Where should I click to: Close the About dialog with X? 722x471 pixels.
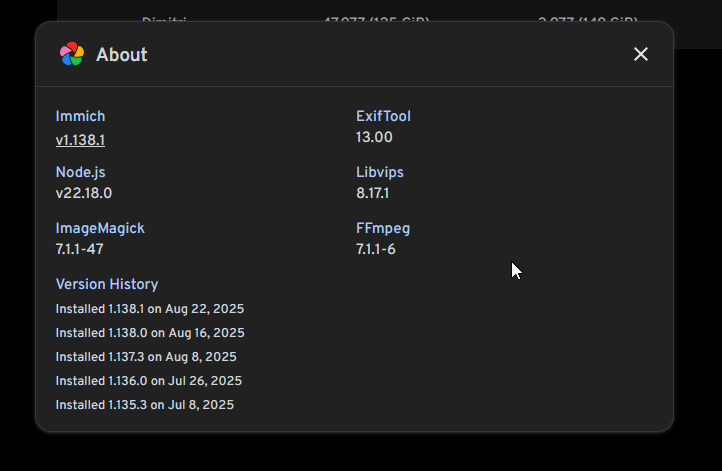click(x=640, y=54)
